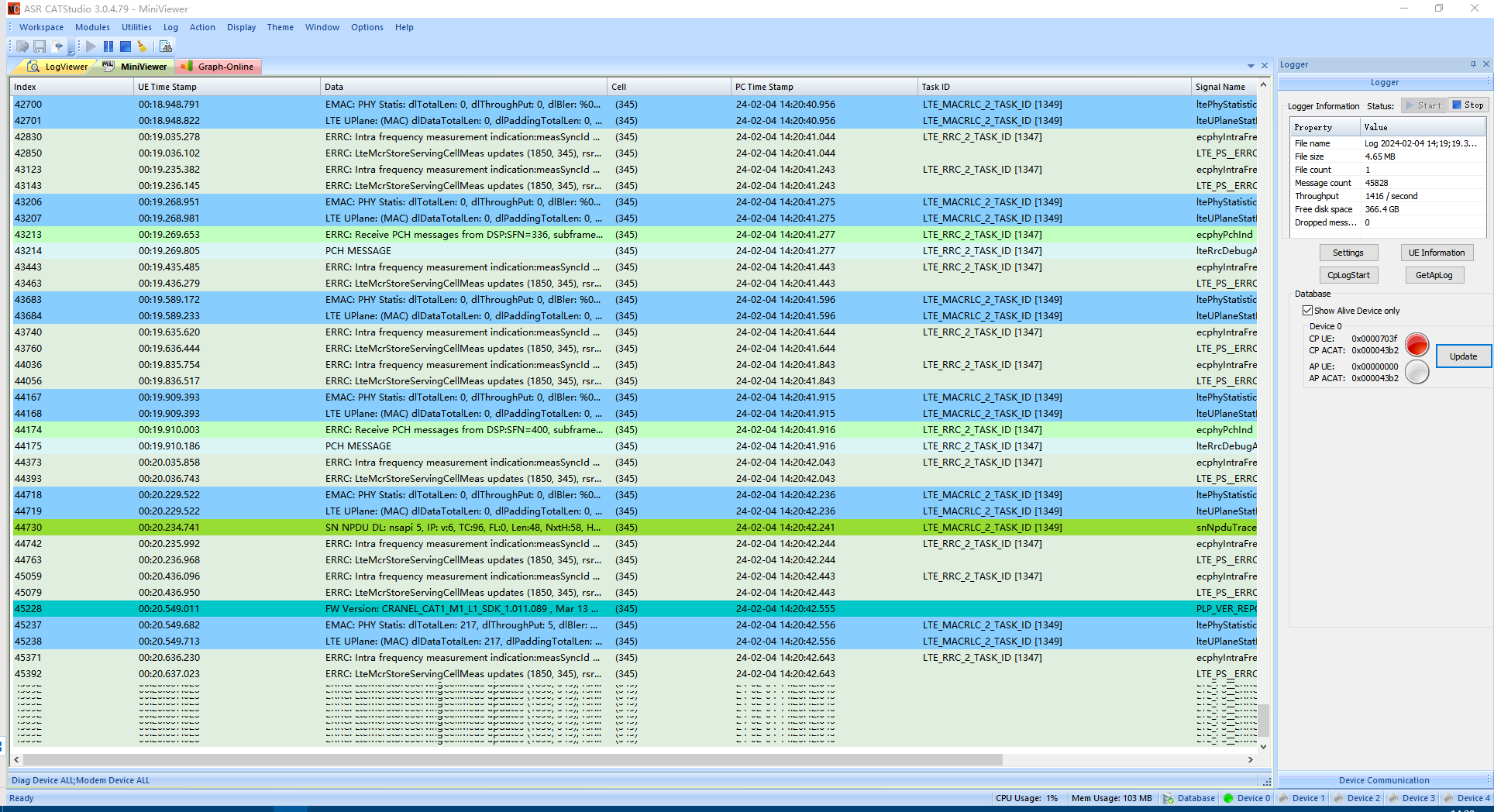Image resolution: width=1494 pixels, height=812 pixels.
Task: Click the red CP device indicator light
Action: [1417, 344]
